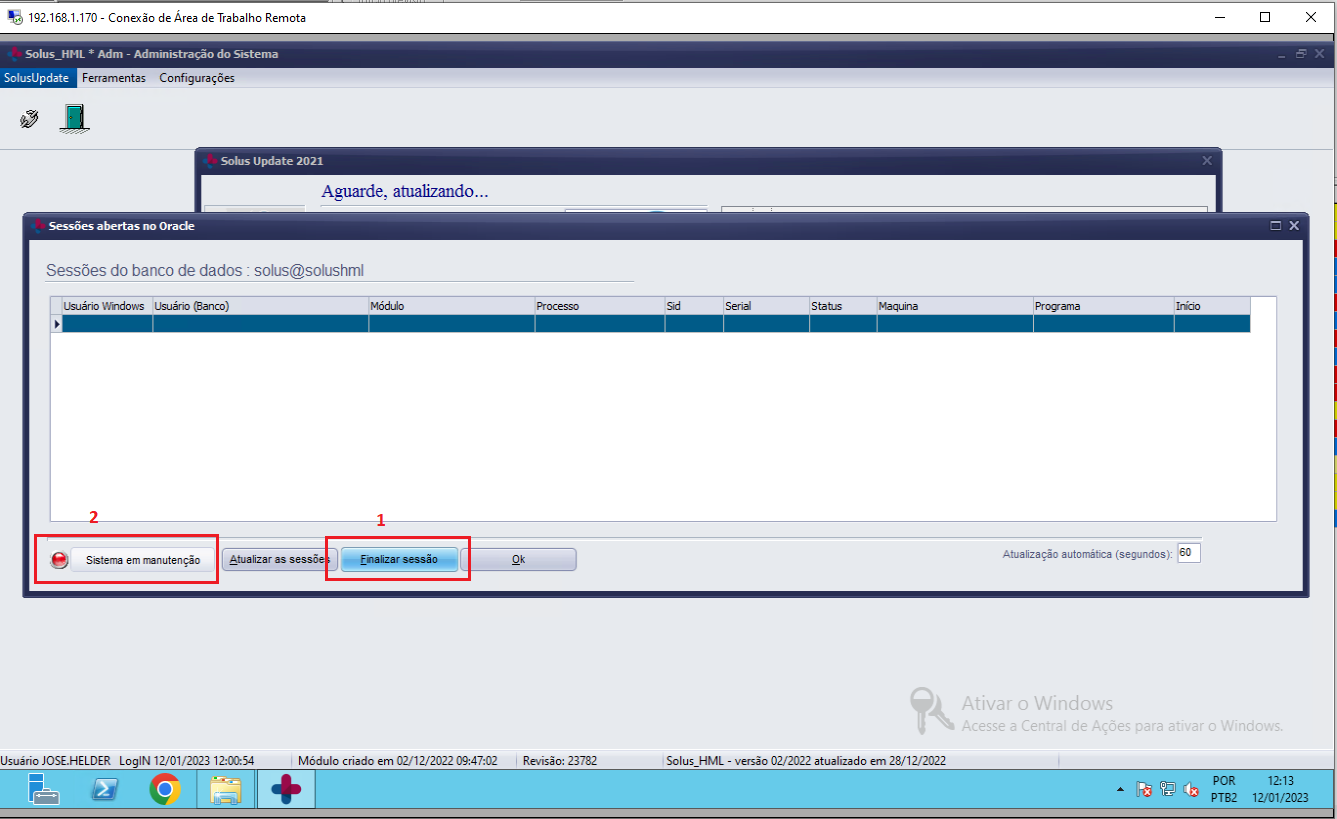Click the network tray icon
Viewport: 1337px width, 819px height.
(1167, 790)
